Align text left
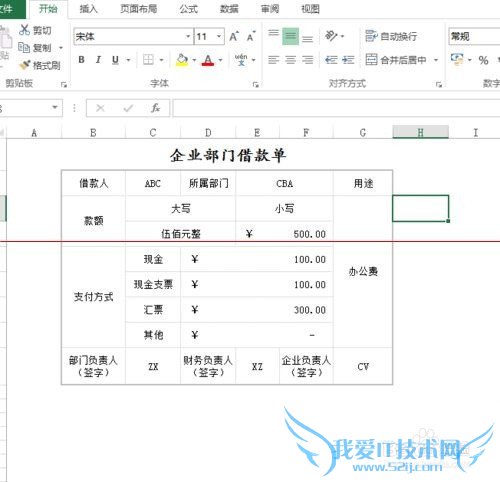Image resolution: width=500 pixels, height=482 pixels. click(273, 60)
